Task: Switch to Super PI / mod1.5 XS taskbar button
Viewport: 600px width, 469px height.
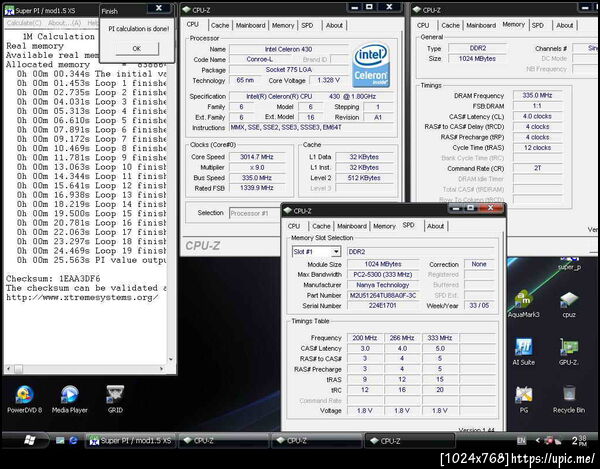Action: tap(130, 441)
